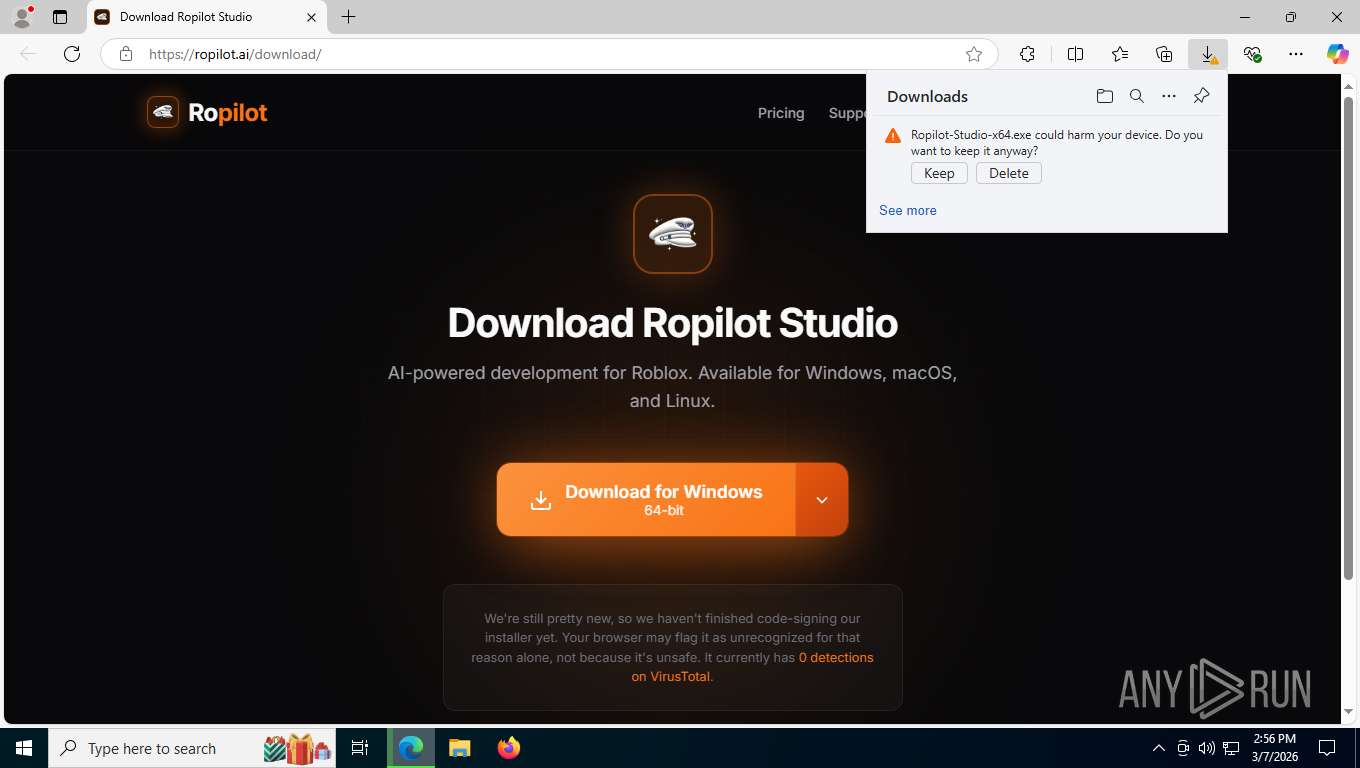Viewport: 1360px width, 768px height.
Task: Open the Extensions puzzle icon
Action: [x=1027, y=54]
